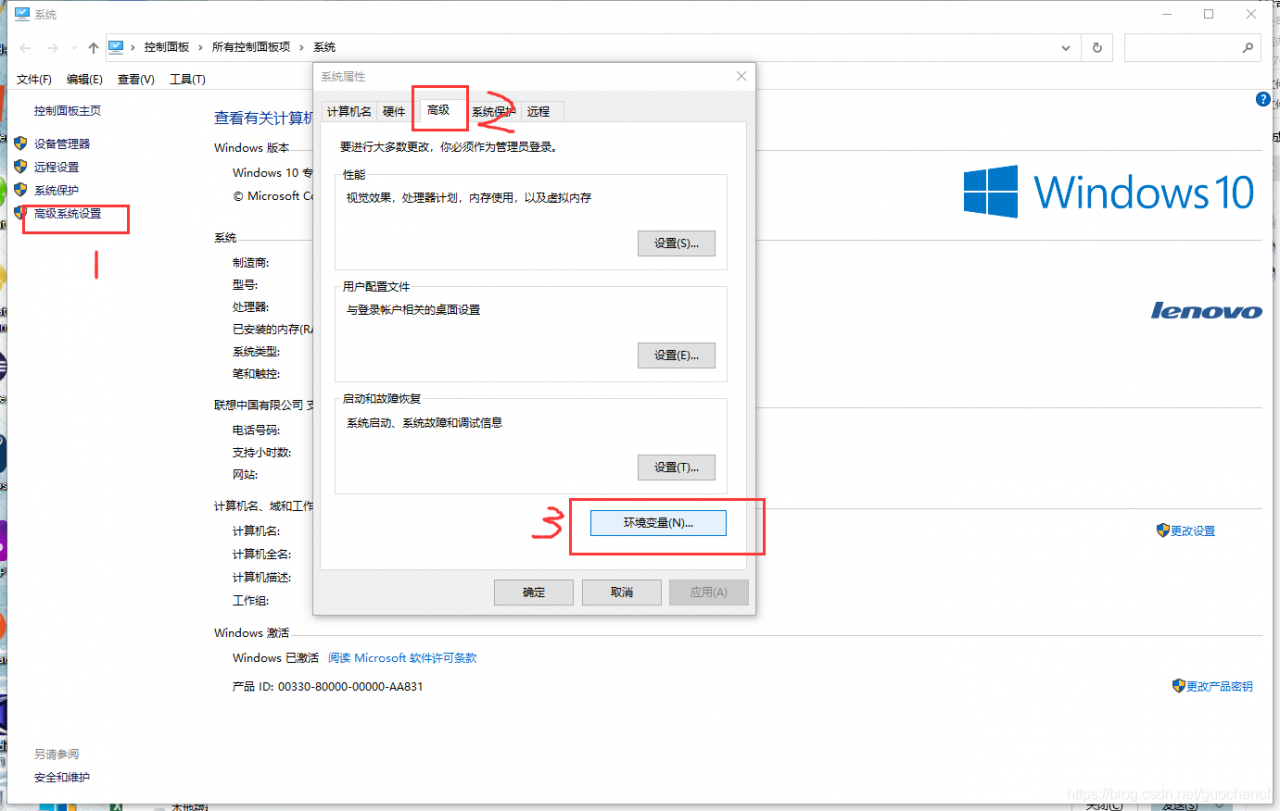Screen dimensions: 1280x811
Task: Click shield icon beside 系统保护 link
Action: 20,189
